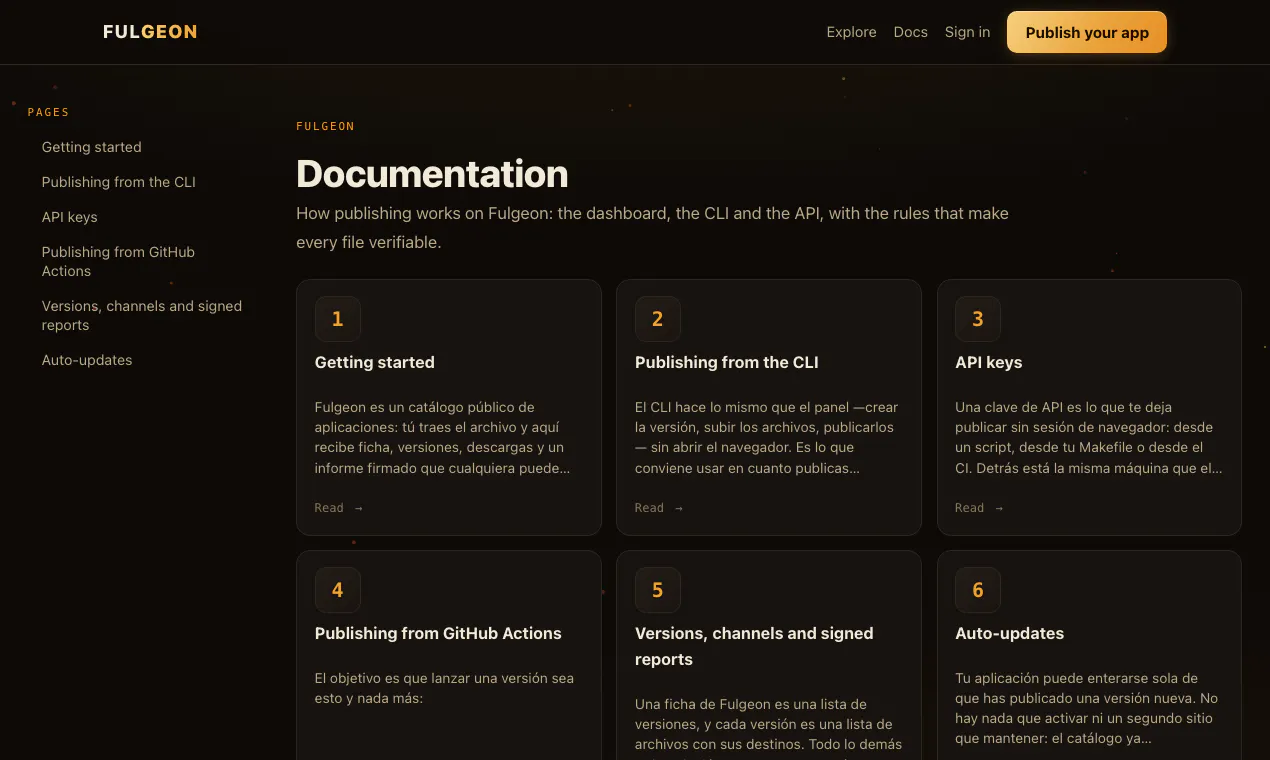1270x760 pixels.
Task: Click the number 5 badge on the Versions card
Action: [658, 590]
